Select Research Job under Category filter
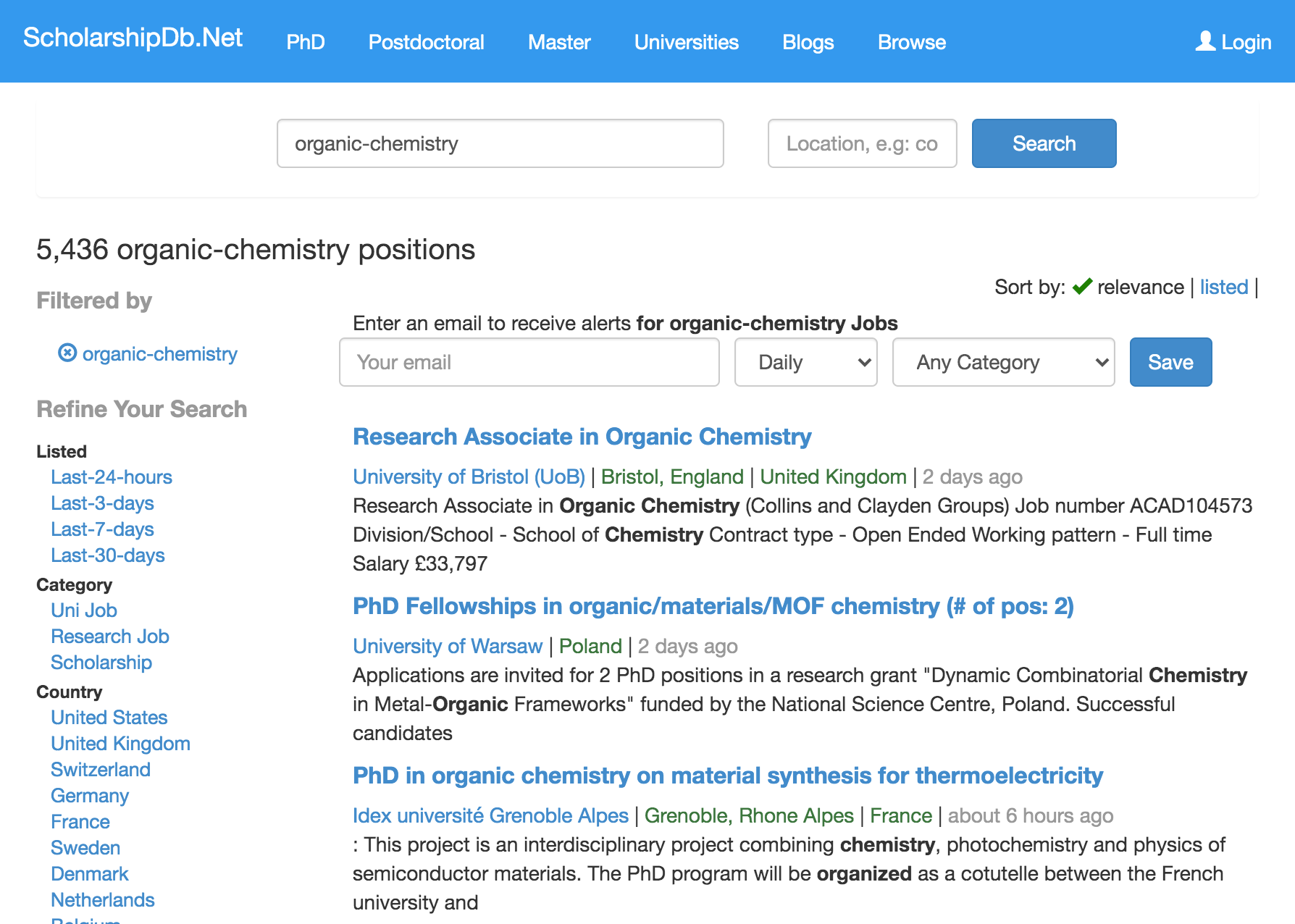1295x924 pixels. (109, 636)
